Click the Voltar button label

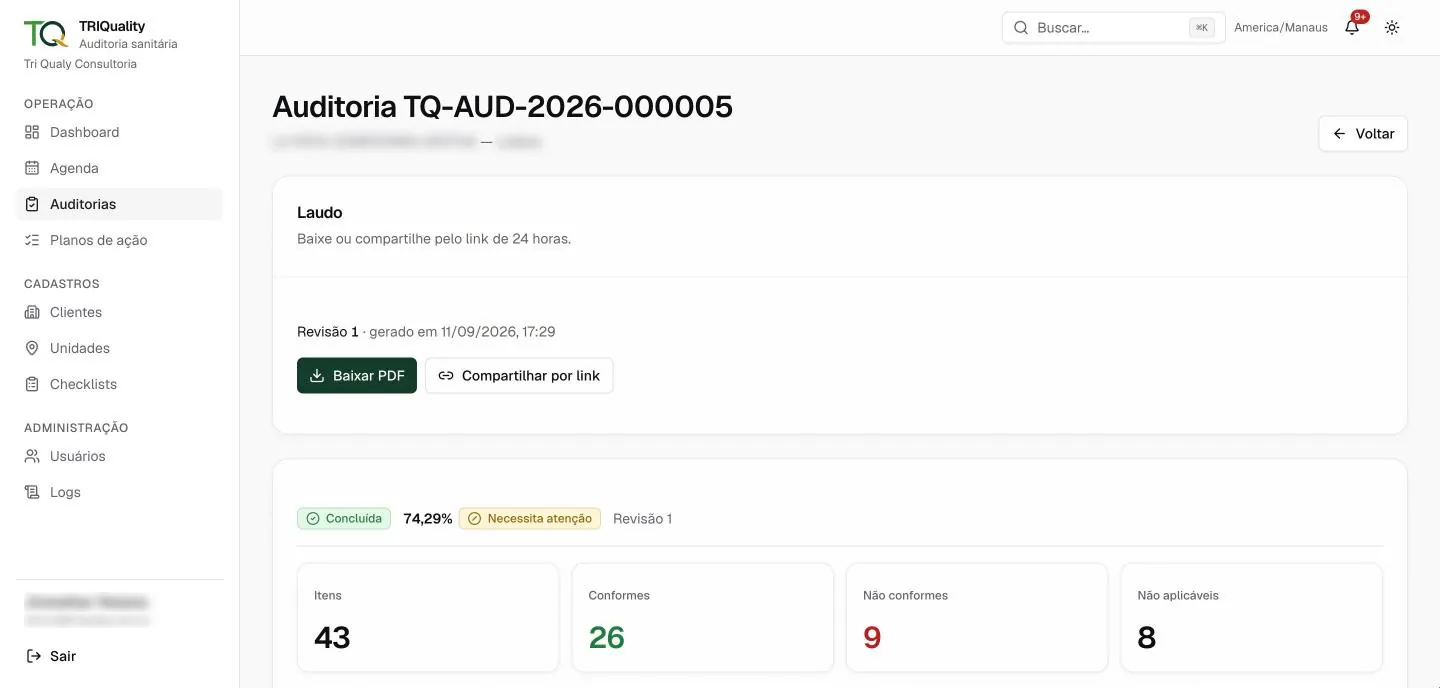click(1375, 134)
